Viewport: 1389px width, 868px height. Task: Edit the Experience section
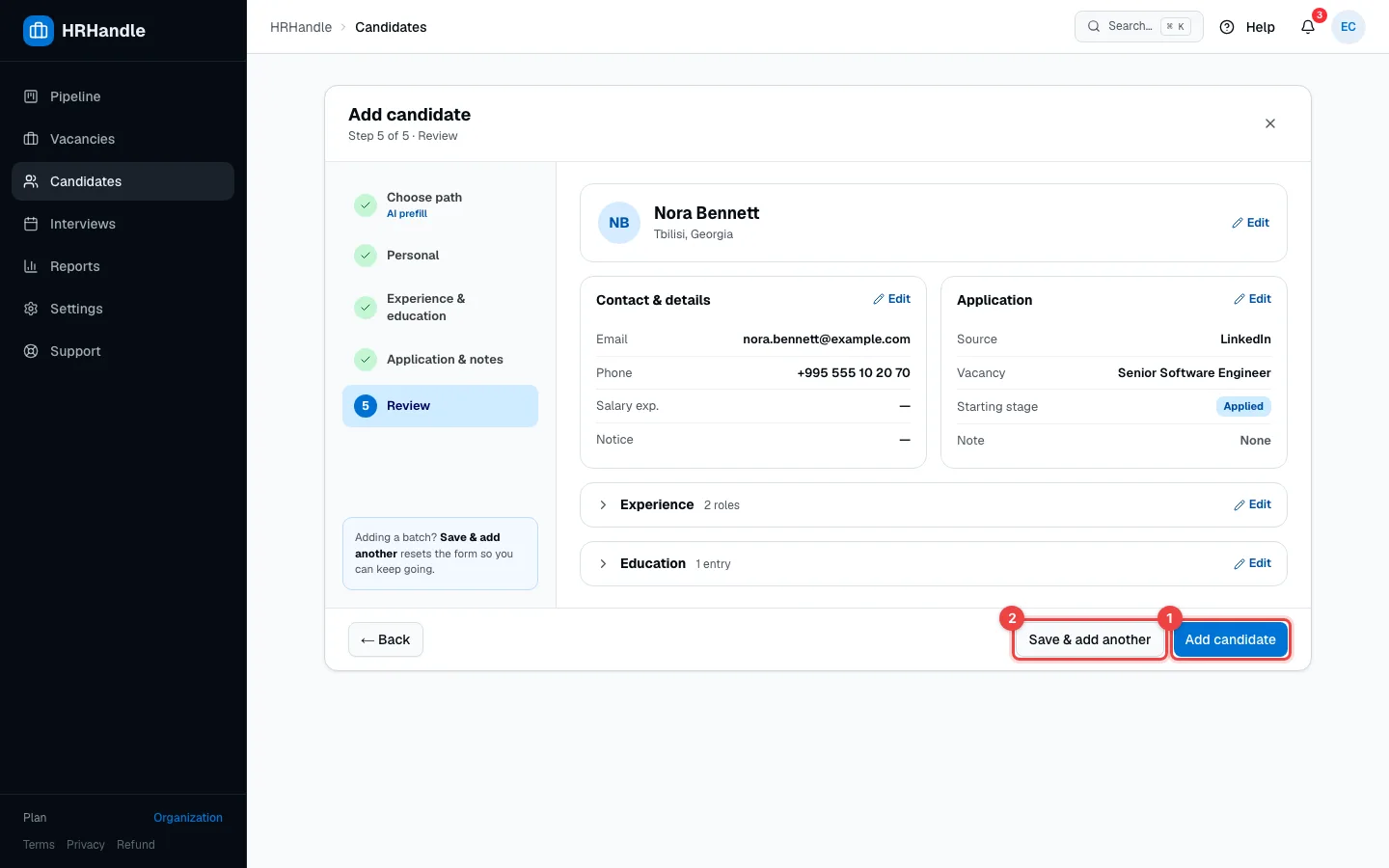1252,504
